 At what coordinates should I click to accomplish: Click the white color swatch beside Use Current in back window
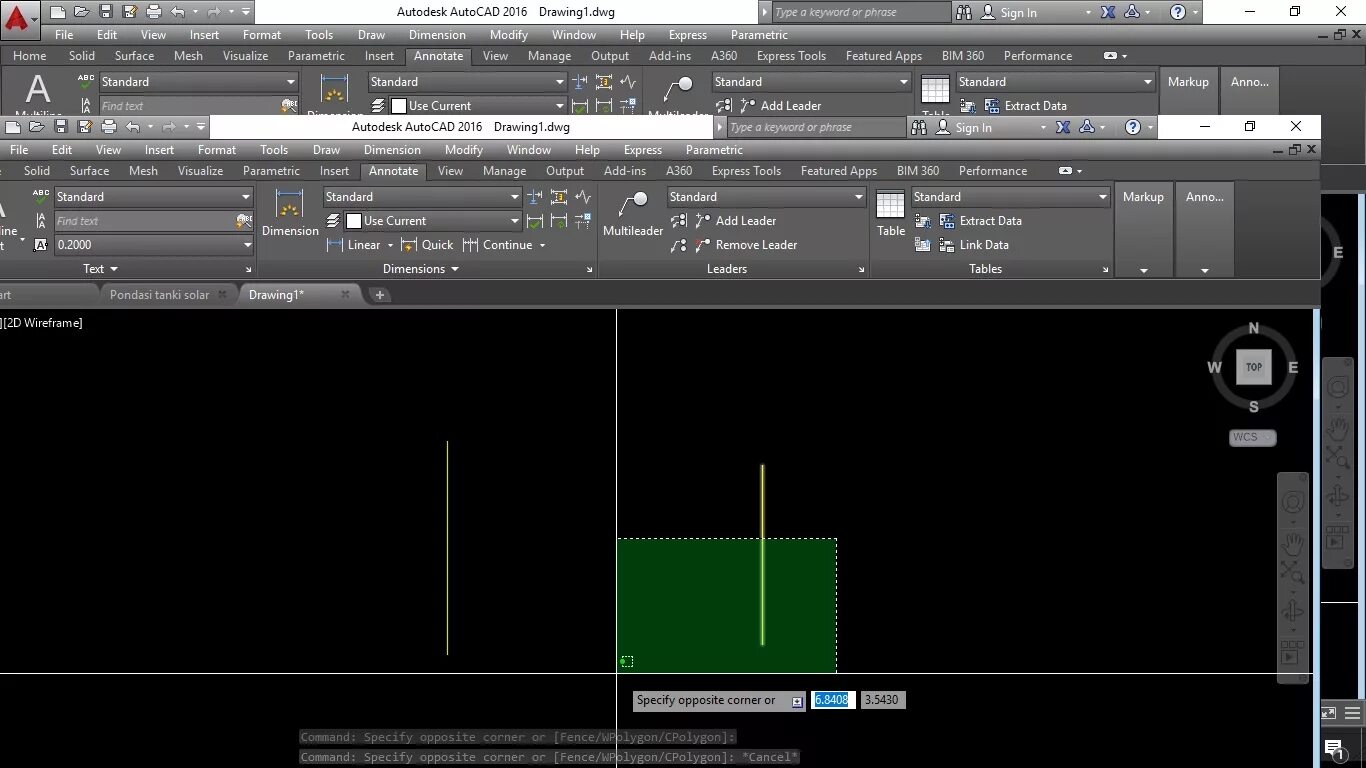point(398,106)
